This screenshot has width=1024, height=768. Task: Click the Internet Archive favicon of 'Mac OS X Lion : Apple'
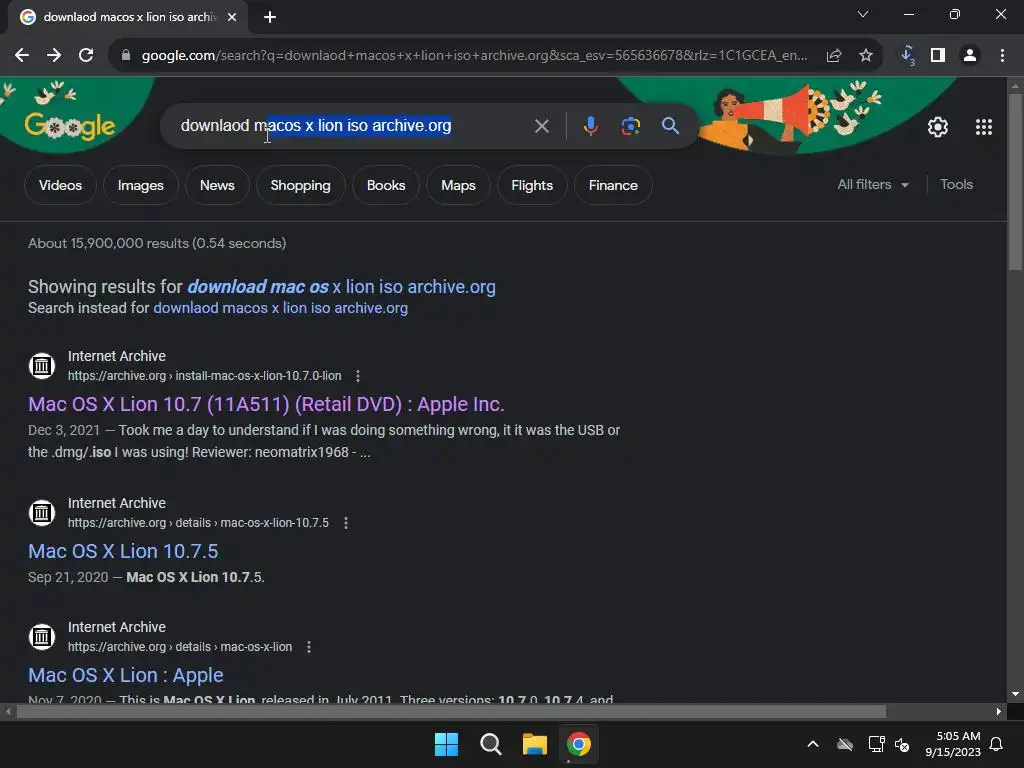point(42,637)
